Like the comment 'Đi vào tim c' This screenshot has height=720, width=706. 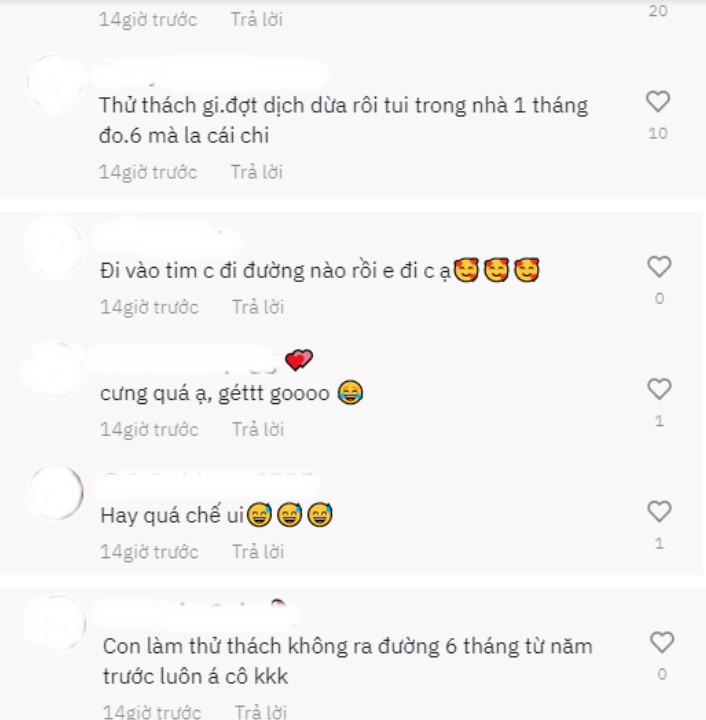coord(659,267)
